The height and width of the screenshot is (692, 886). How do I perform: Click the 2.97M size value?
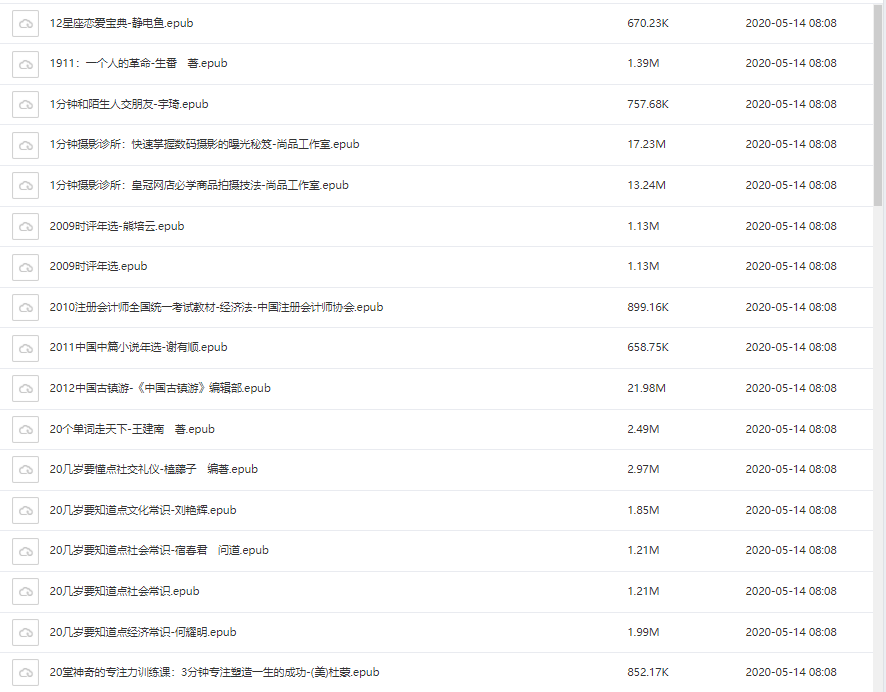(643, 469)
